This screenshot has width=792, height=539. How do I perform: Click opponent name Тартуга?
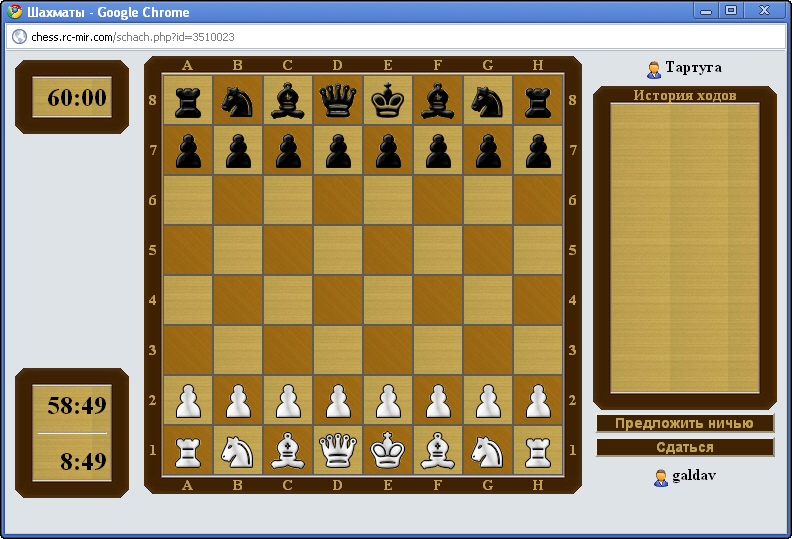tap(693, 68)
